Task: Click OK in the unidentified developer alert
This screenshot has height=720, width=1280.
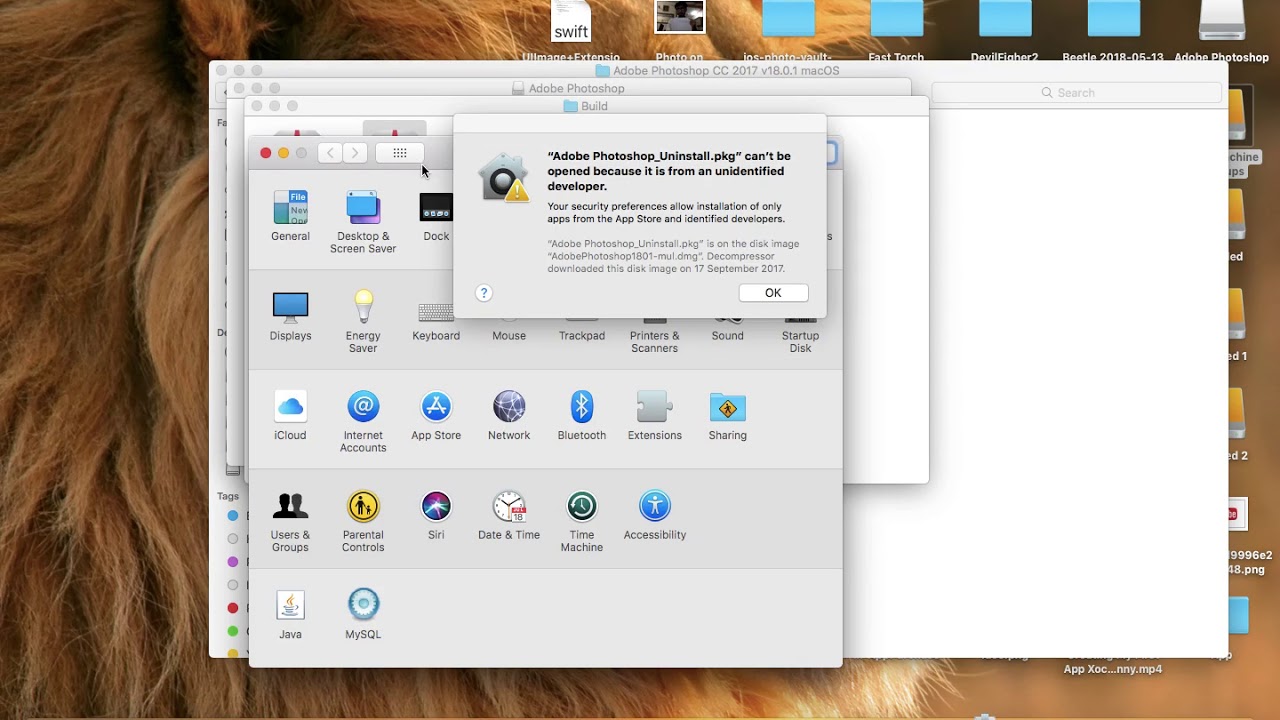Action: pos(773,293)
